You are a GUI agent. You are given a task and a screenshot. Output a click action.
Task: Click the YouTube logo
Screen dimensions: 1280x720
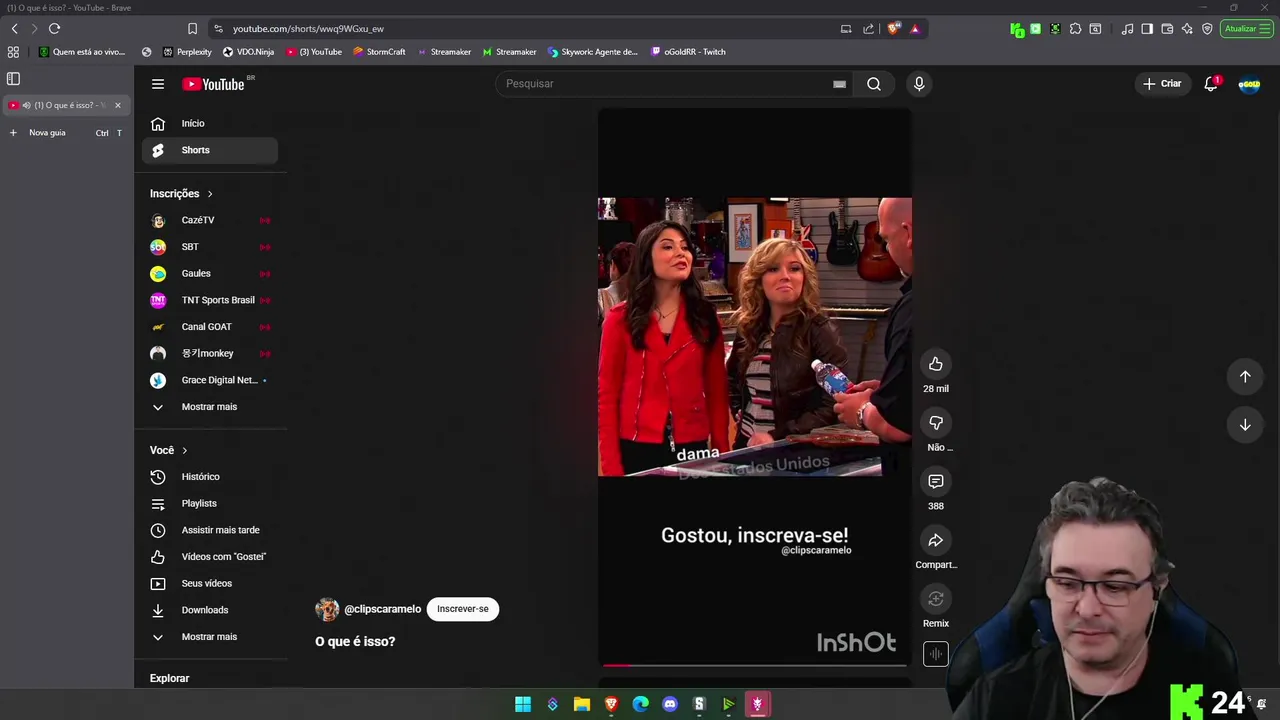point(214,84)
